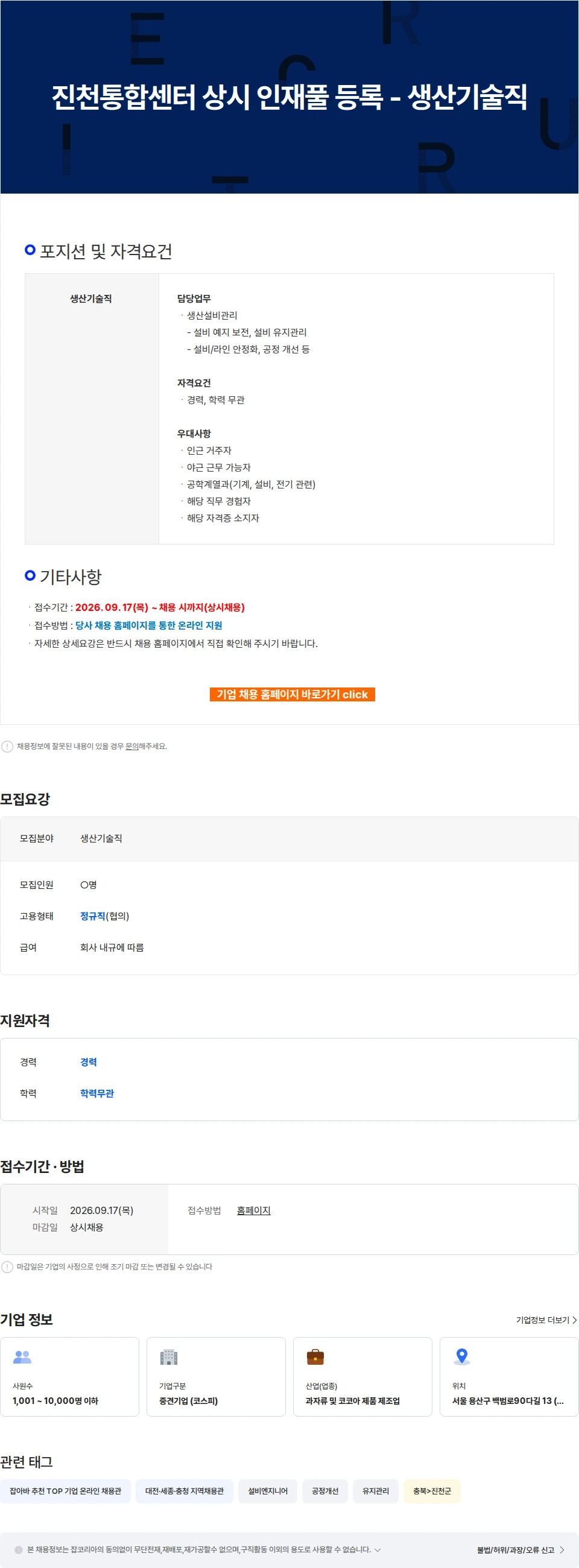Select tag 대전·세종·충청 지역채용관
The height and width of the screenshot is (1568, 579).
click(x=185, y=1491)
